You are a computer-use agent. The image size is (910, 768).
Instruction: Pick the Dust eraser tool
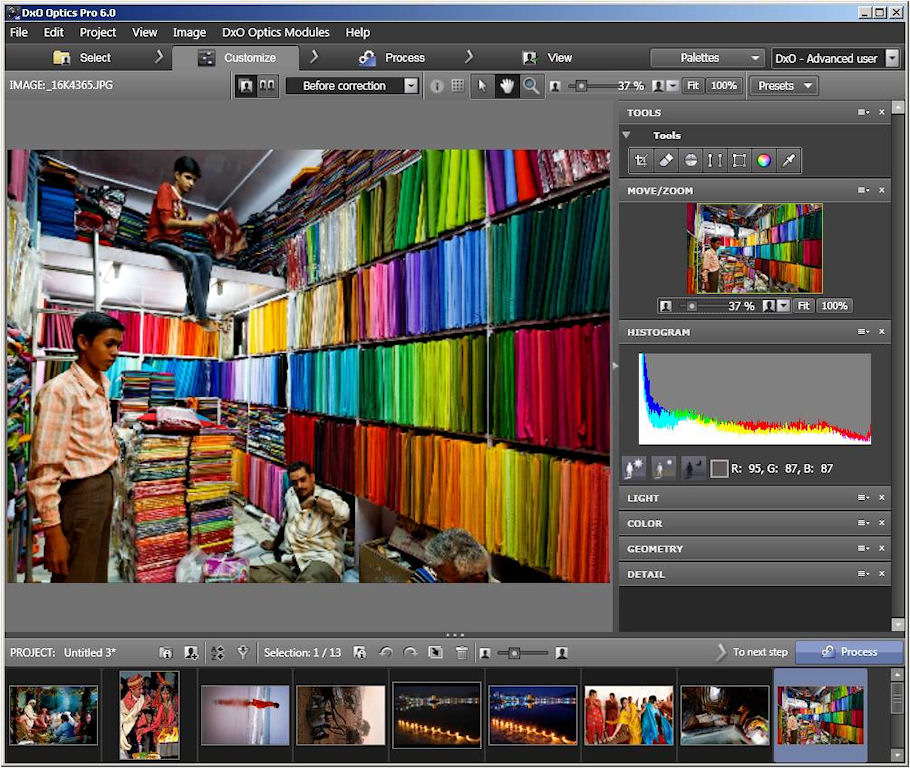click(666, 160)
